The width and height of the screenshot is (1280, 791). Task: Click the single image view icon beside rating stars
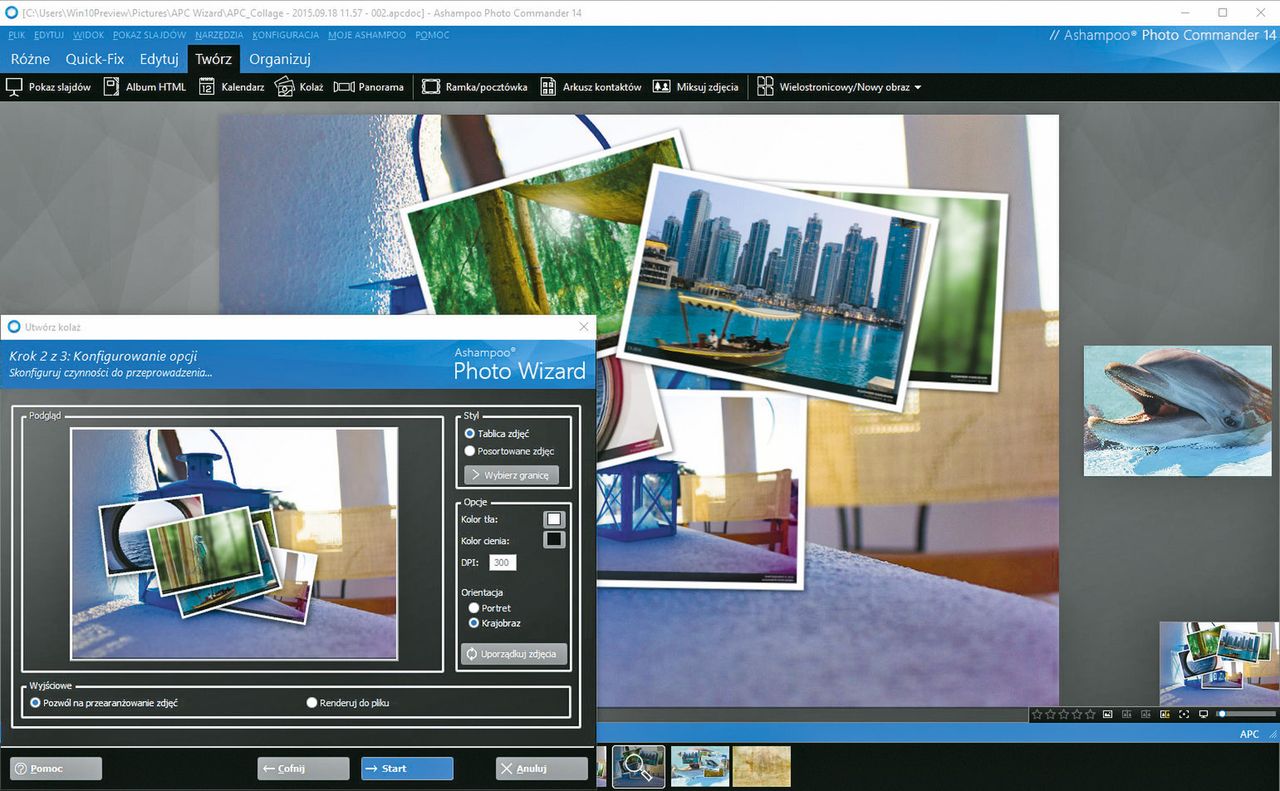(1108, 714)
